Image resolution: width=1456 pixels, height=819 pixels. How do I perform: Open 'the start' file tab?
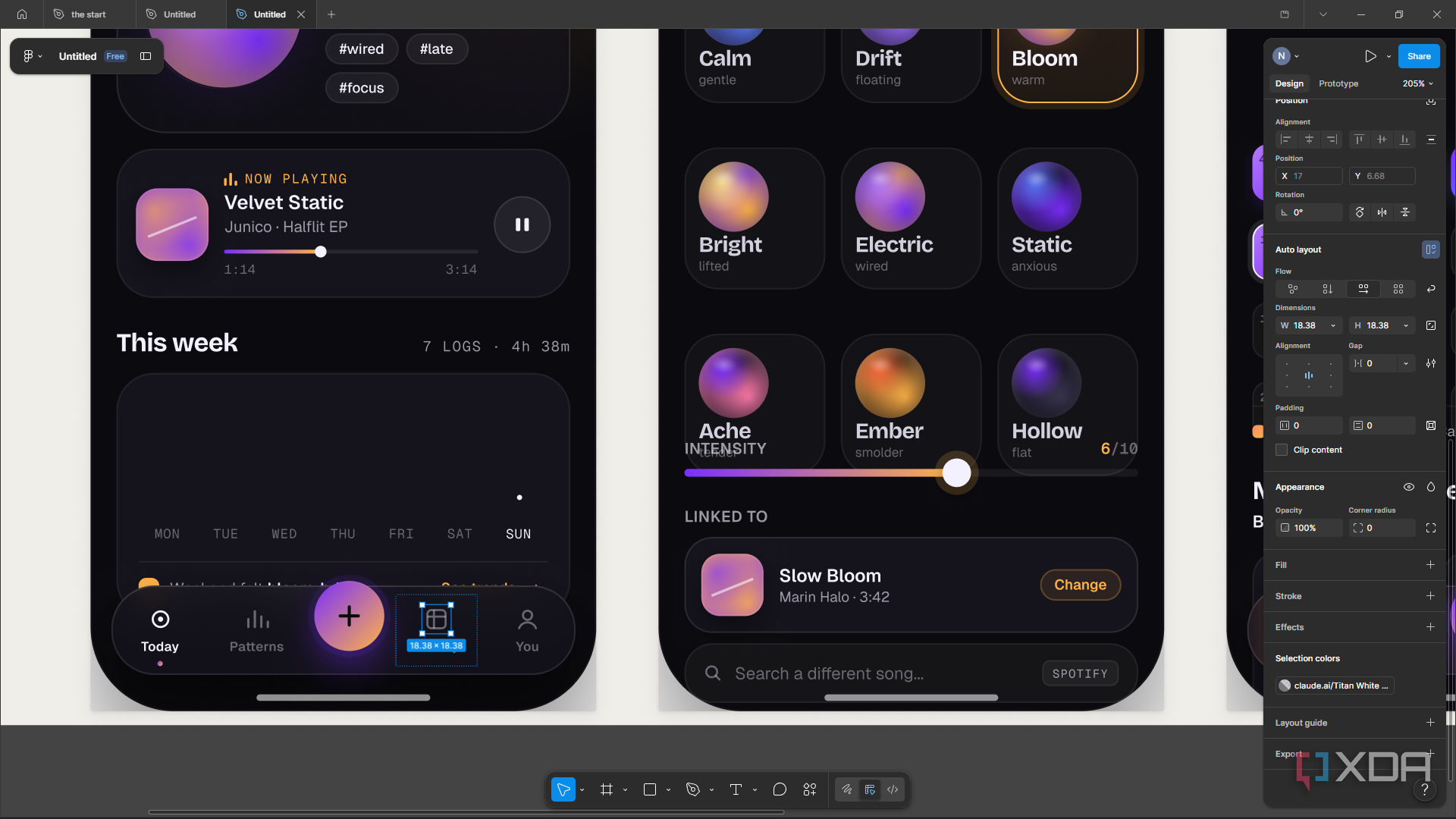pyautogui.click(x=89, y=14)
